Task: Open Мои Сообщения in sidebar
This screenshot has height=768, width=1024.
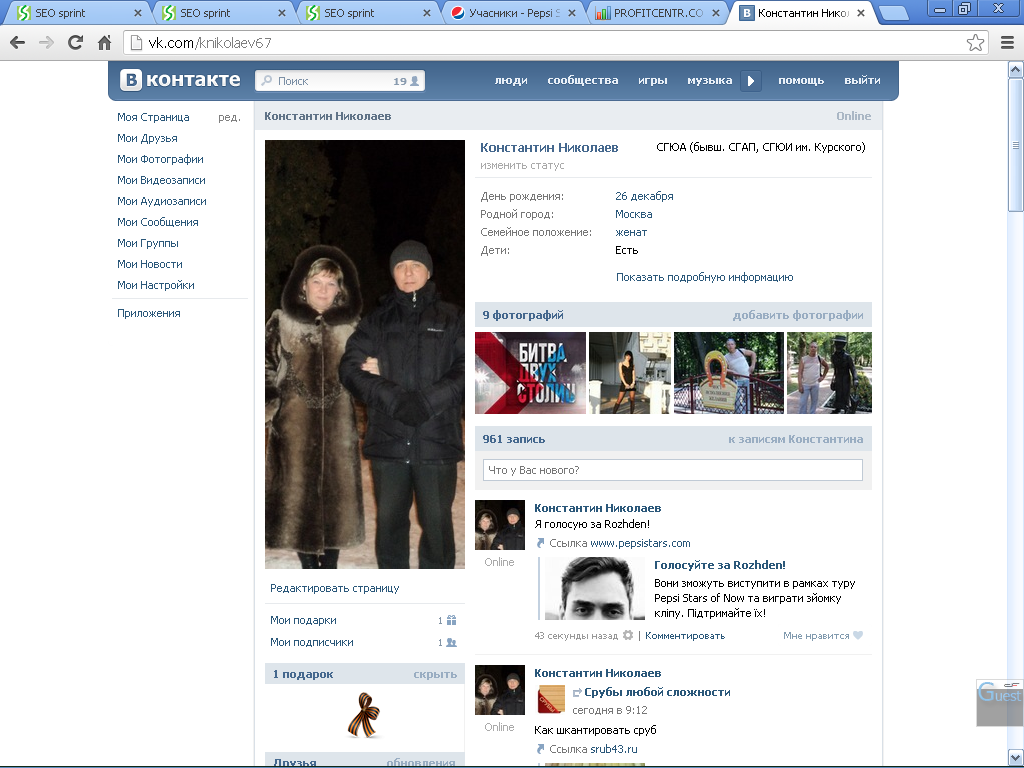Action: 157,222
